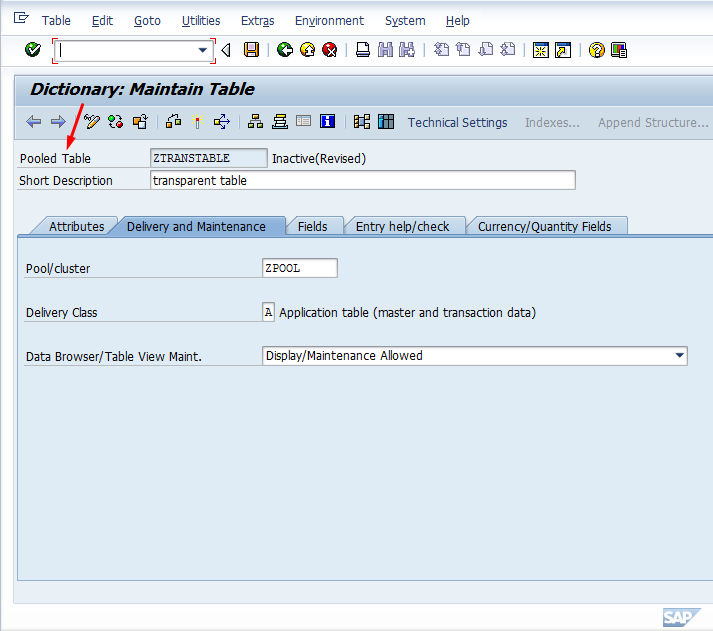Open the command field dropdown arrow
Screen dimensions: 713x631
(x=202, y=50)
